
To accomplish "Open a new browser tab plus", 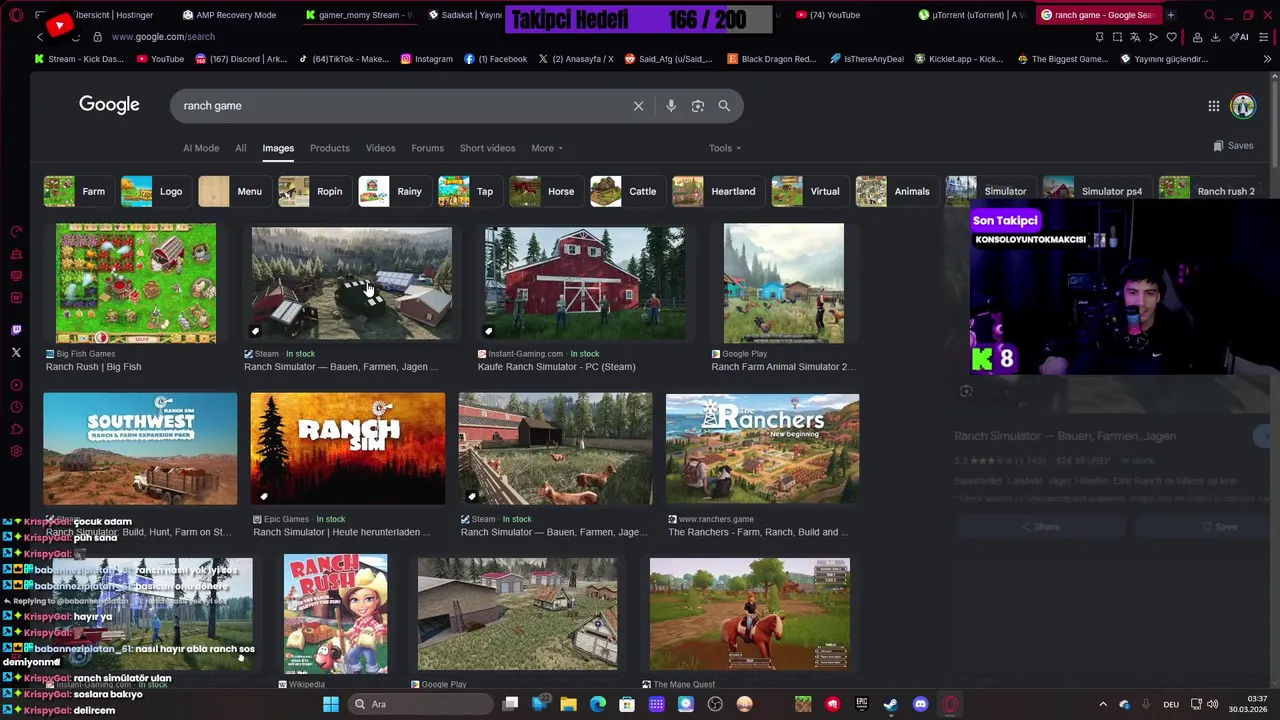I will (1170, 15).
